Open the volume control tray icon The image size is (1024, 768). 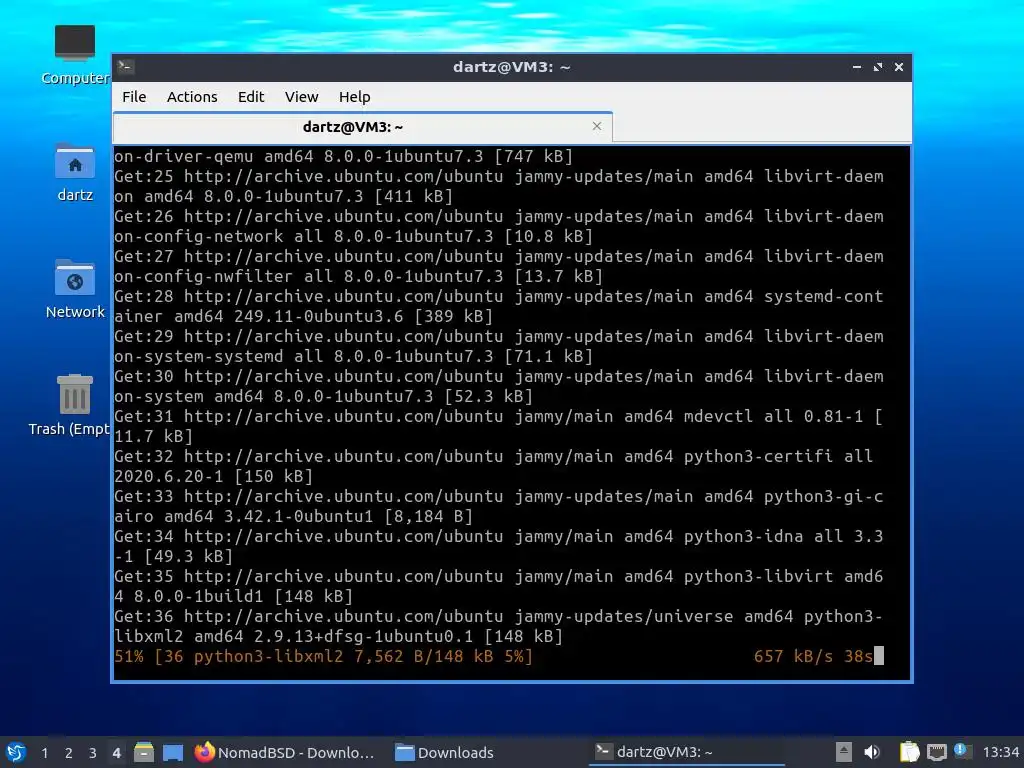point(872,752)
